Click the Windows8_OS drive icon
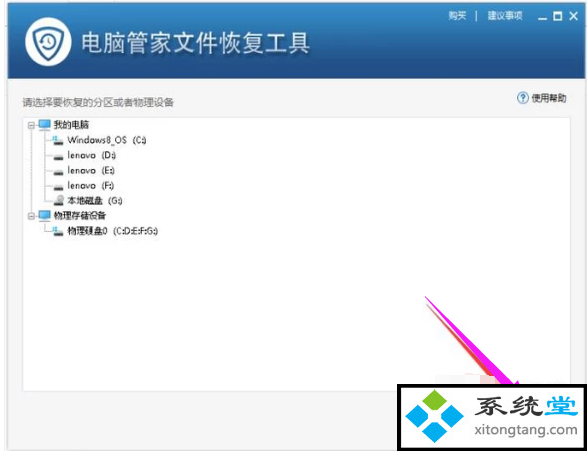587x451 pixels. (x=57, y=140)
